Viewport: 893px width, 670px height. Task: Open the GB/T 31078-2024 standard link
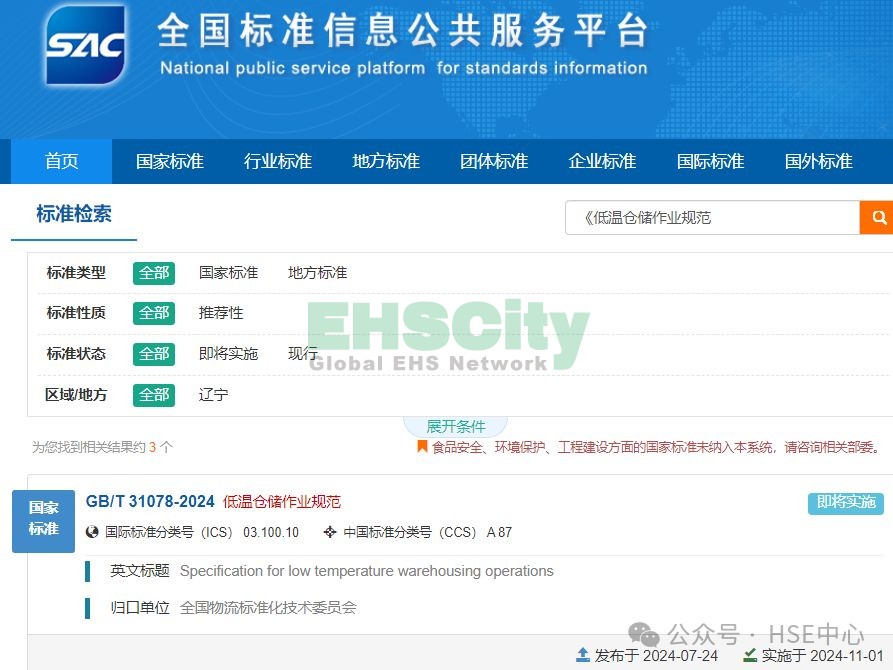coord(150,501)
